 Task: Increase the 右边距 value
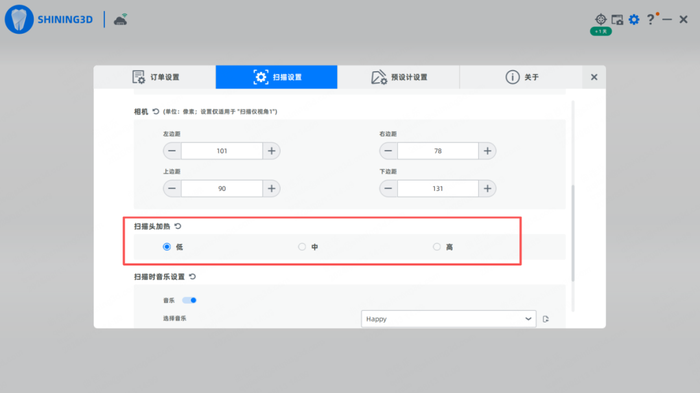[488, 151]
